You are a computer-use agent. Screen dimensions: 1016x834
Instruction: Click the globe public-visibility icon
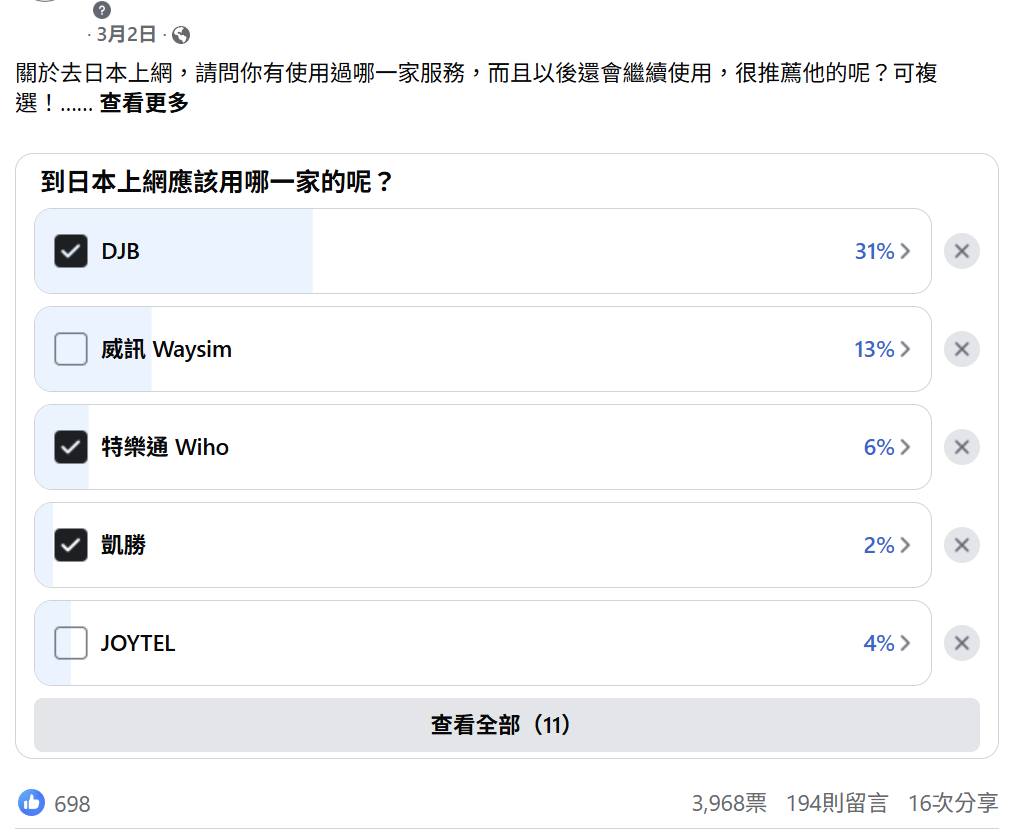pyautogui.click(x=181, y=35)
